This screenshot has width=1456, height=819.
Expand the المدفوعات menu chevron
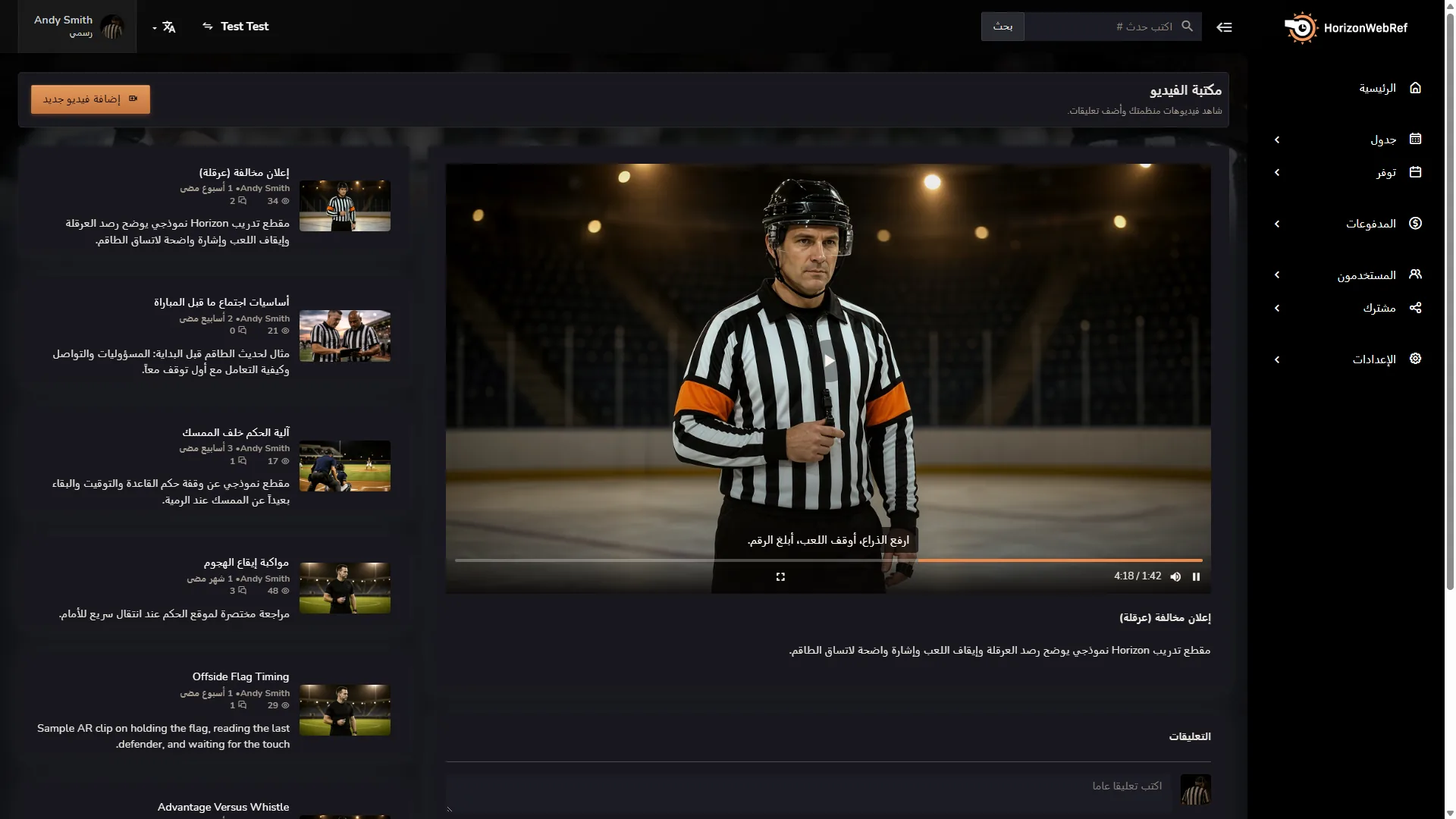click(1277, 224)
